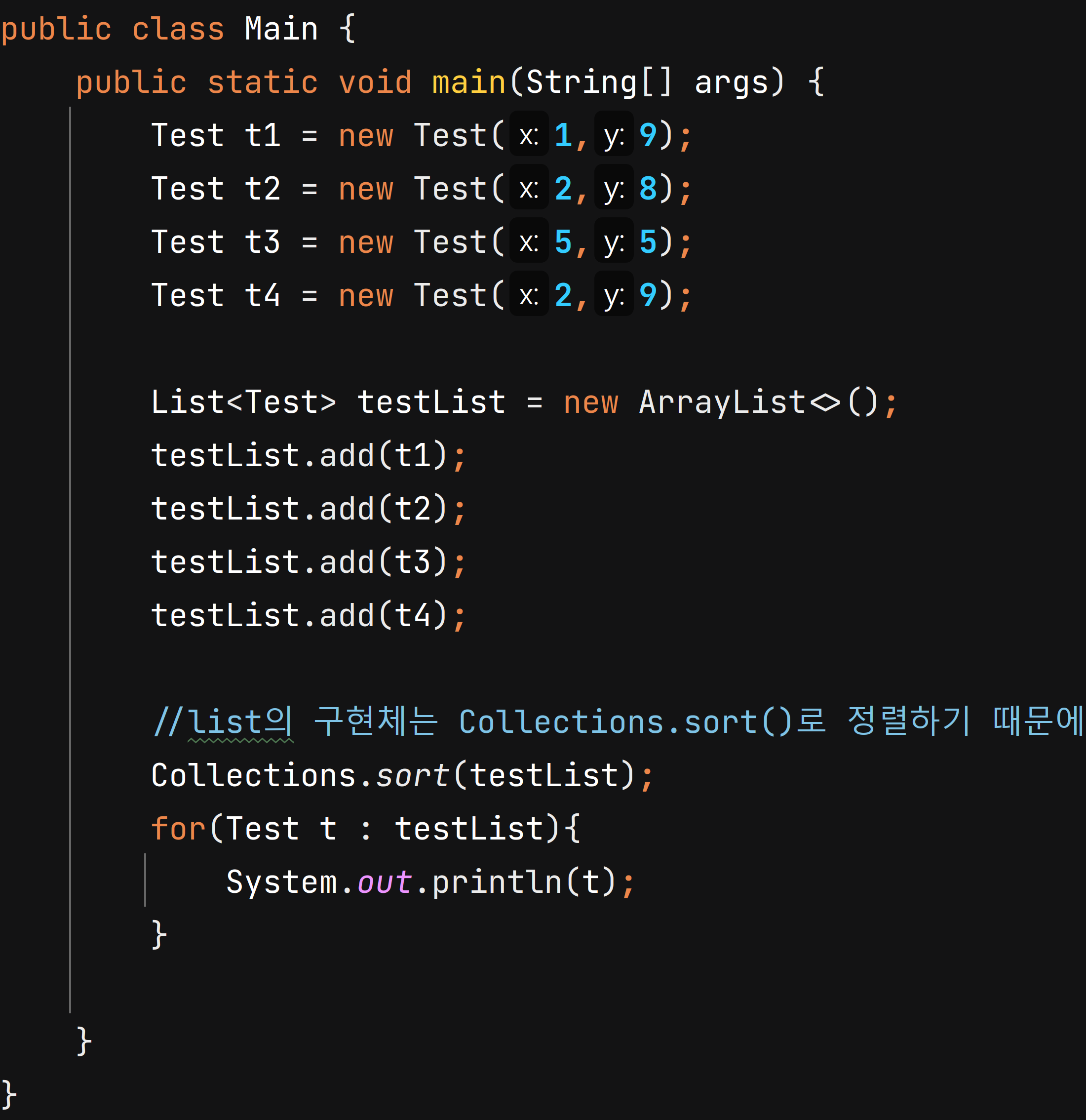1086x1120 pixels.
Task: Click the testList variable declaration
Action: pyautogui.click(x=431, y=402)
